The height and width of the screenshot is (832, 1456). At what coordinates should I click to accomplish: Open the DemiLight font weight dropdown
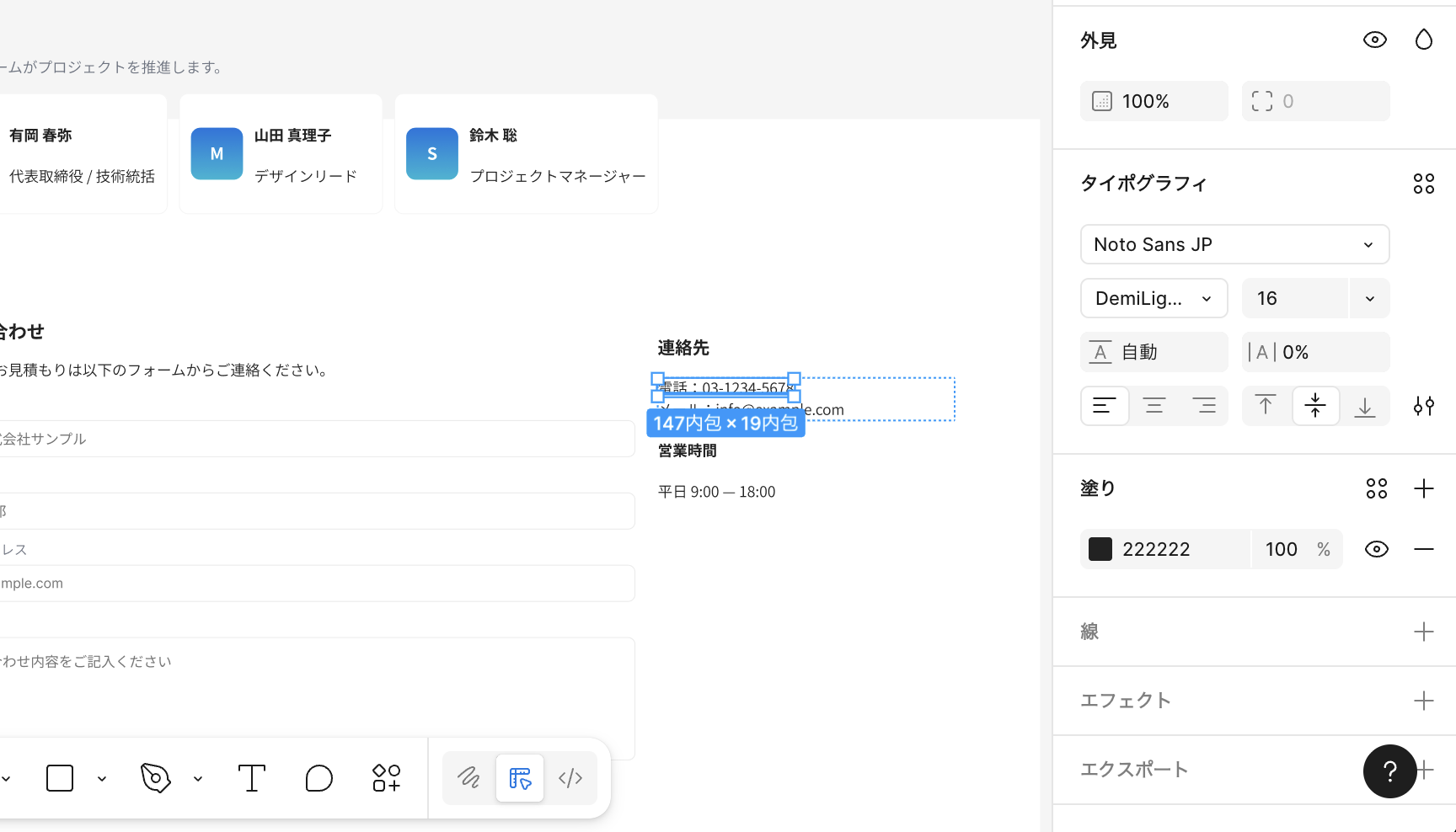click(1154, 298)
